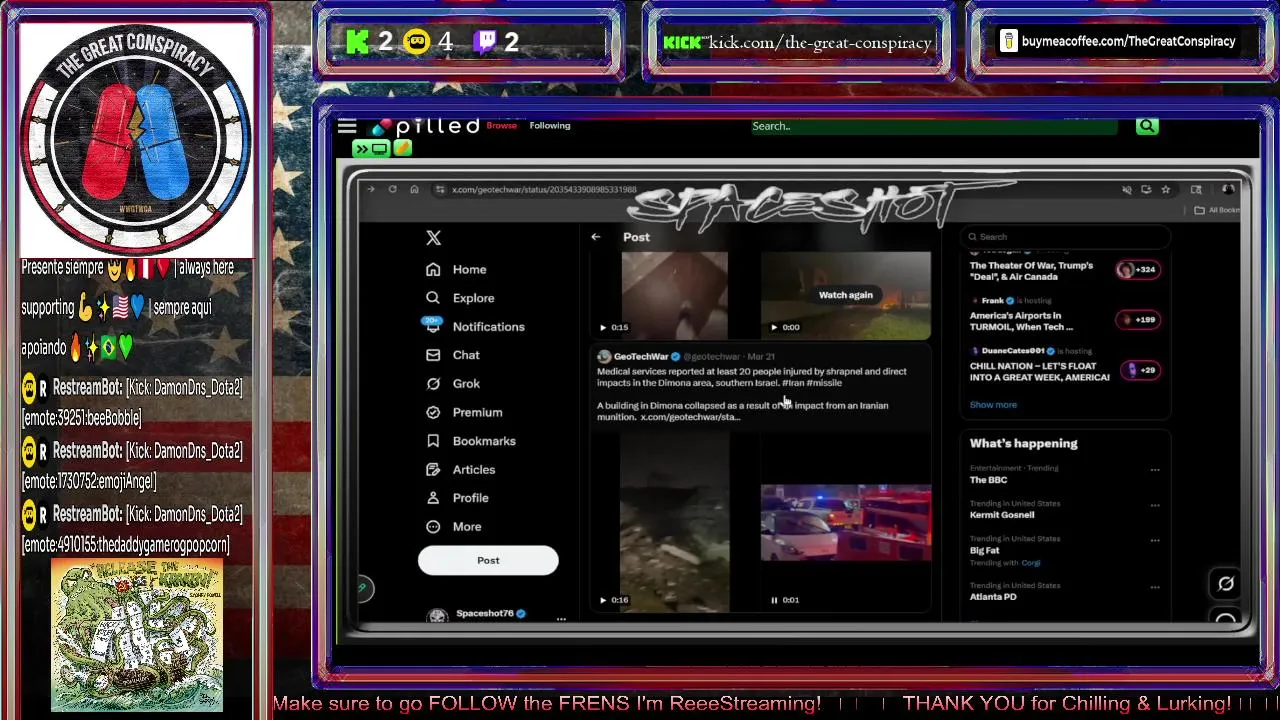
Task: Switch to Pilled Following tab
Action: [x=550, y=126]
